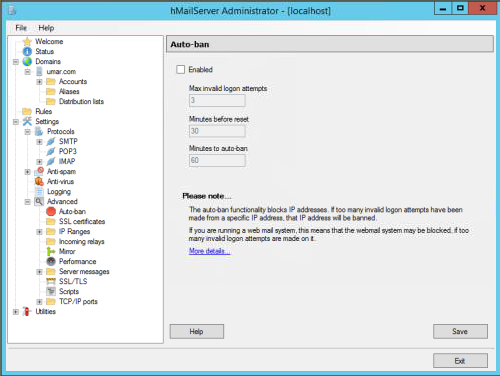Click the Exit button

(460, 361)
